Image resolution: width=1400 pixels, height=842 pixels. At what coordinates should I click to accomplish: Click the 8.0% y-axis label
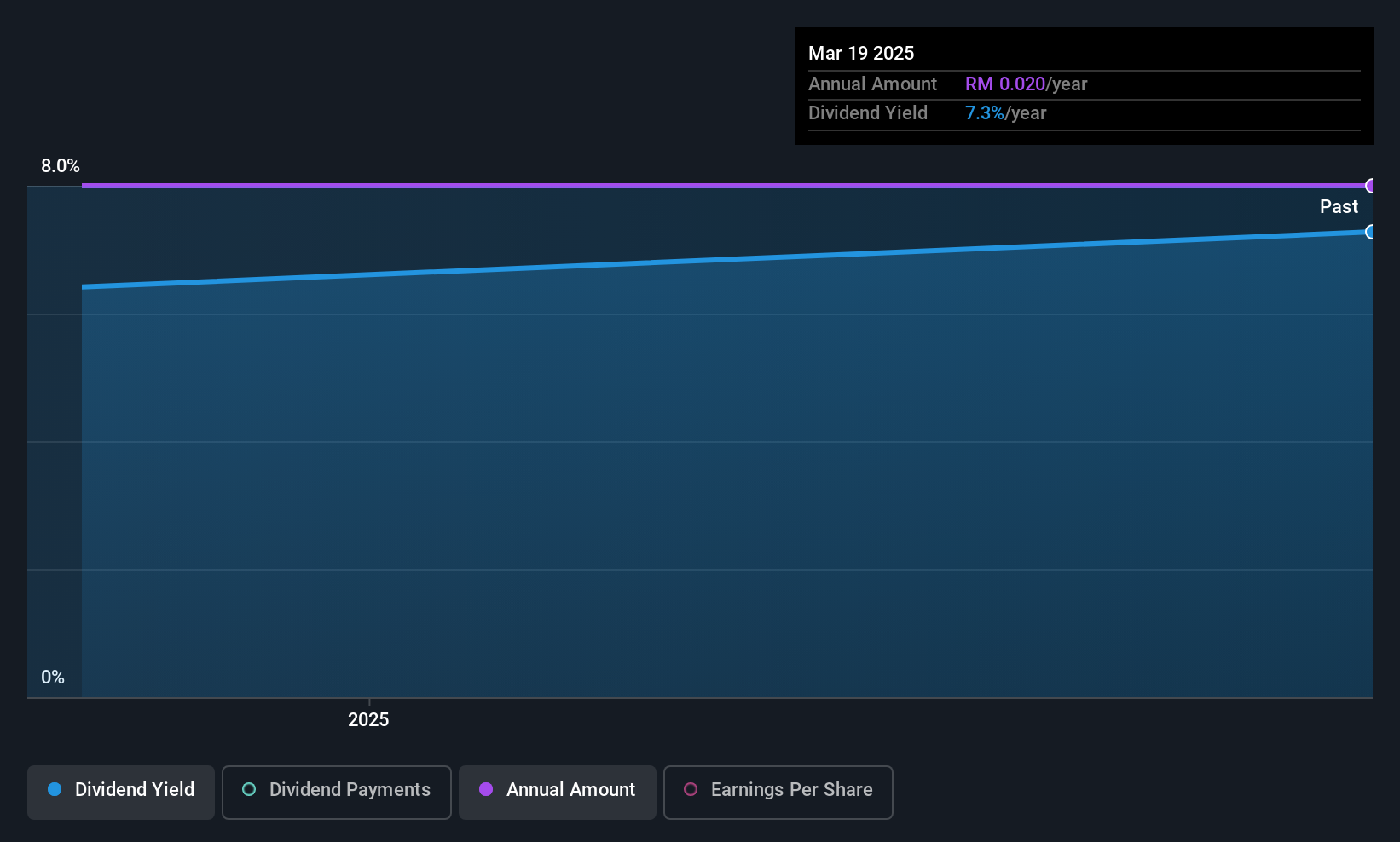61,166
